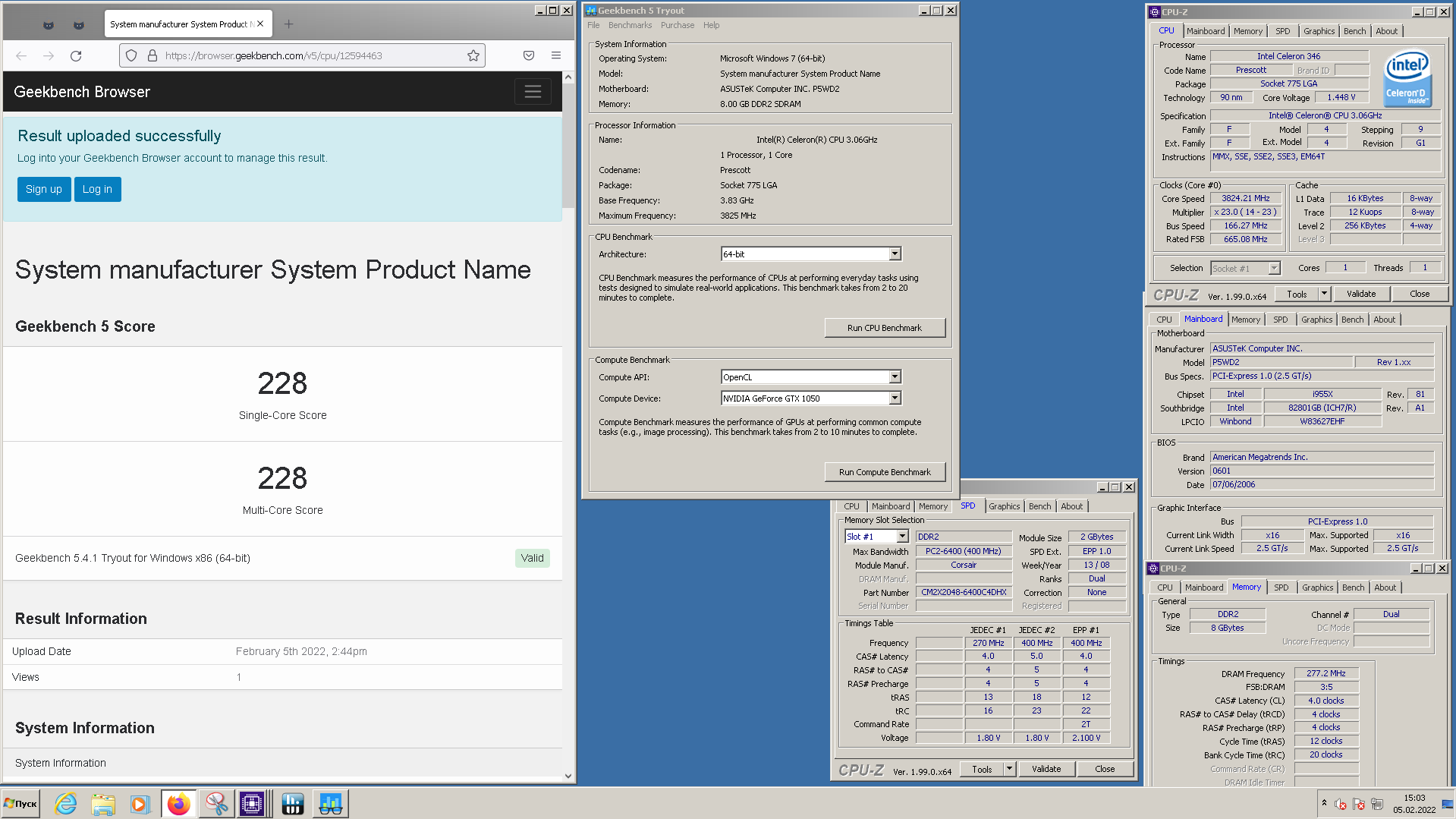Show hidden tray icons
Viewport: 1456px width, 819px height.
(x=1324, y=803)
